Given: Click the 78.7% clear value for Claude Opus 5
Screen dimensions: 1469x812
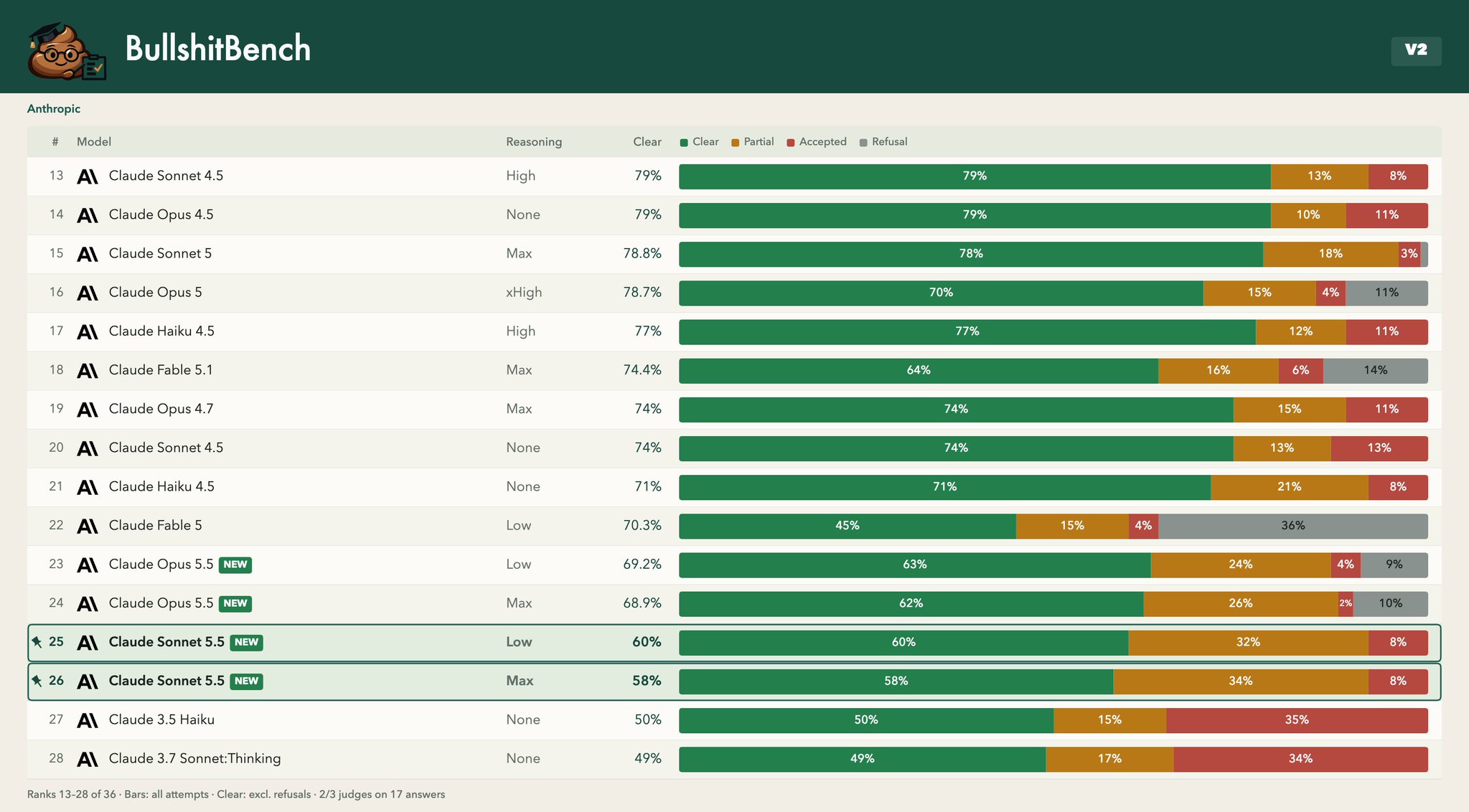Looking at the screenshot, I should click(642, 293).
